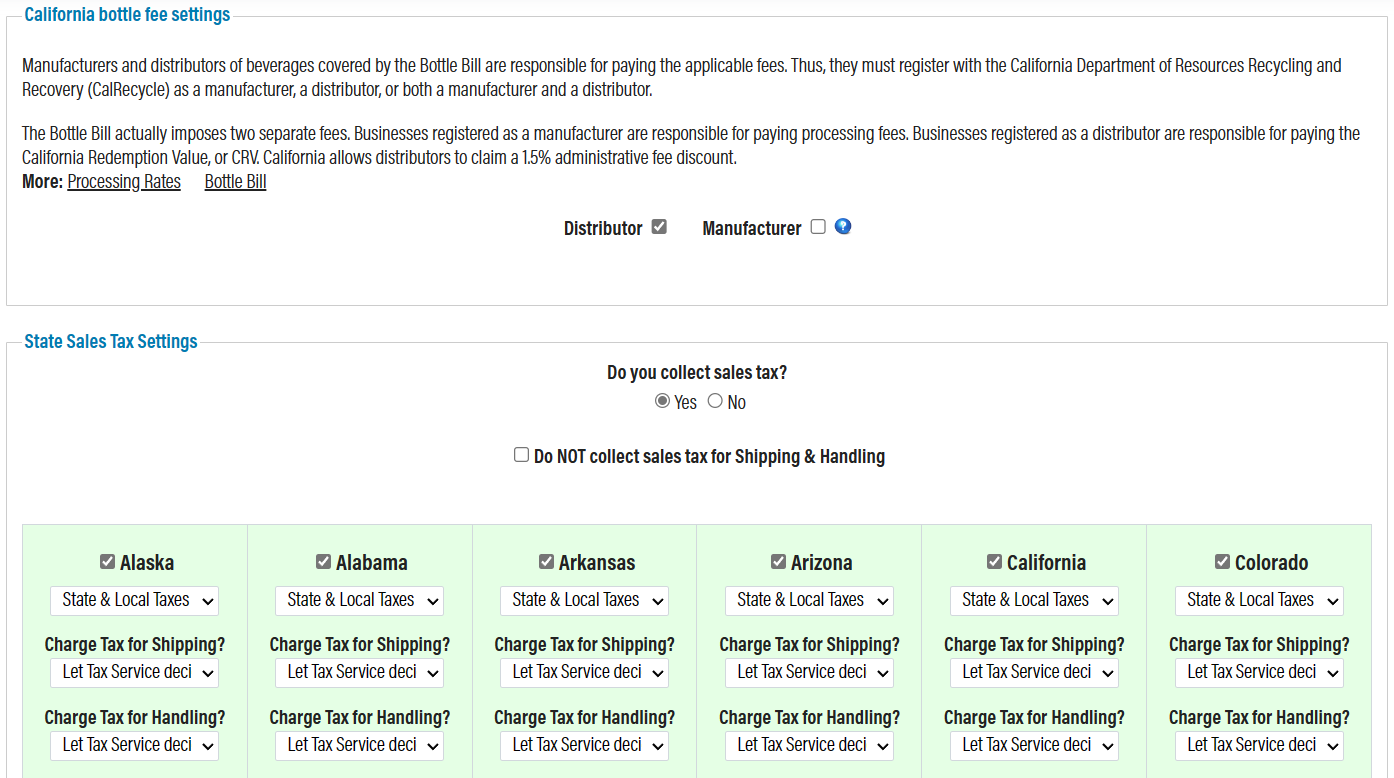Viewport: 1394px width, 778px height.
Task: Toggle the Alabama state checkbox
Action: pos(323,561)
